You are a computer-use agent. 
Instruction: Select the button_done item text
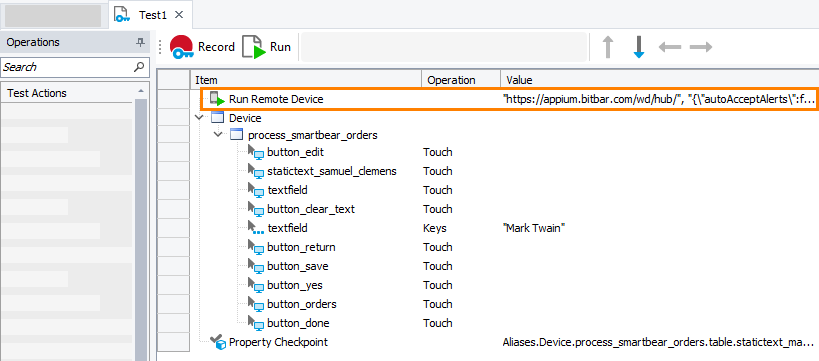(x=298, y=323)
